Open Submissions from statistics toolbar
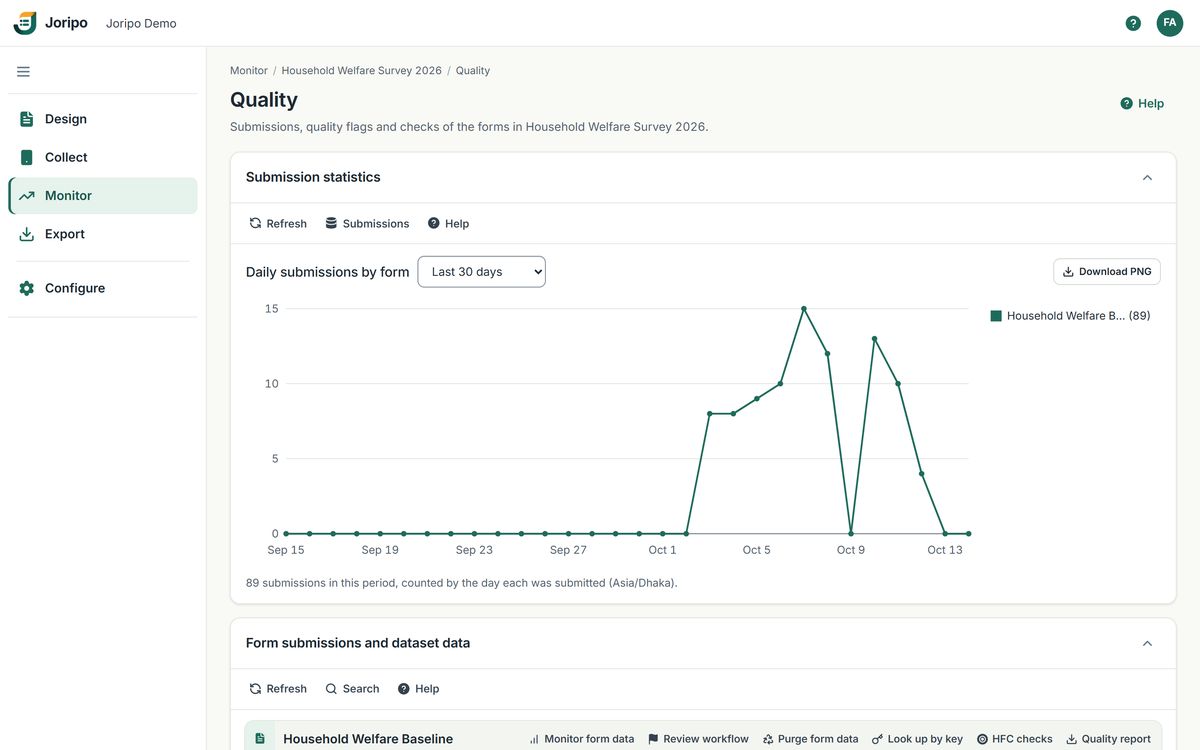The width and height of the screenshot is (1200, 750). click(x=367, y=224)
